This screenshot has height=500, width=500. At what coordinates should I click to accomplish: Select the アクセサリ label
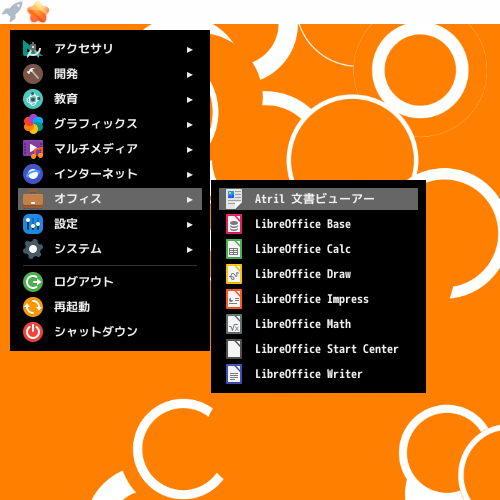coord(84,49)
